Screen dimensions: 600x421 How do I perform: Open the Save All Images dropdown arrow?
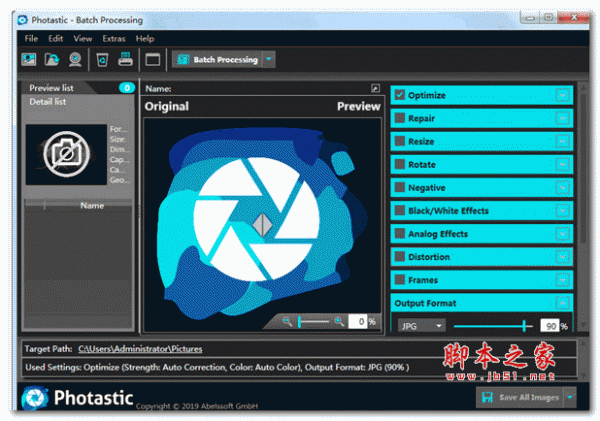pyautogui.click(x=570, y=397)
